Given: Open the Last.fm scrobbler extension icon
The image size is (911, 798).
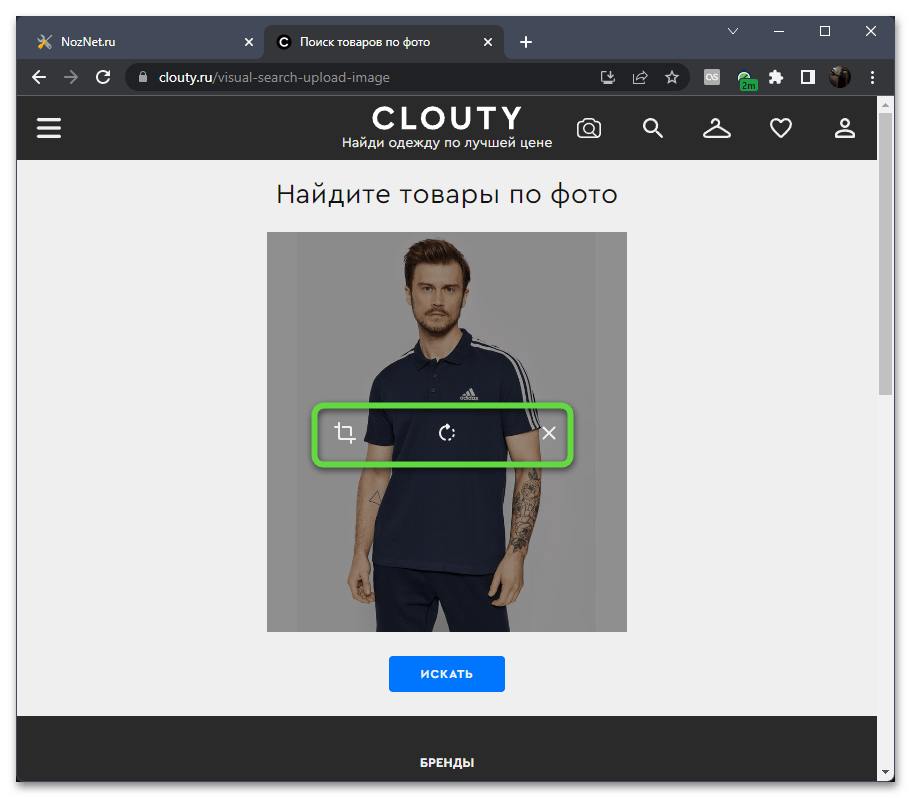Looking at the screenshot, I should coord(712,77).
